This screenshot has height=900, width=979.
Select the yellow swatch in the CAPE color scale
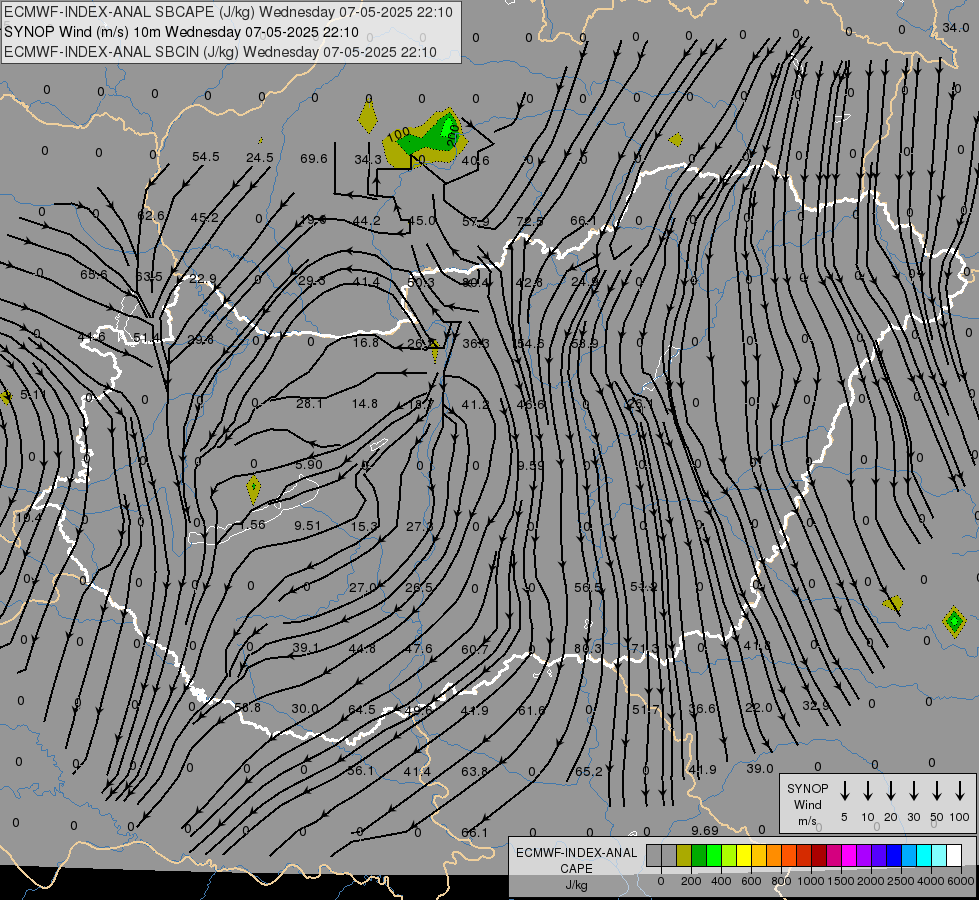(x=744, y=856)
